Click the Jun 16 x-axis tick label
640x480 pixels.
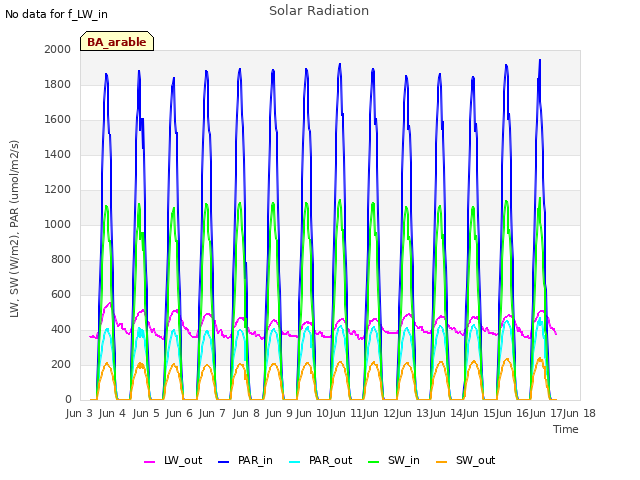(x=512, y=413)
